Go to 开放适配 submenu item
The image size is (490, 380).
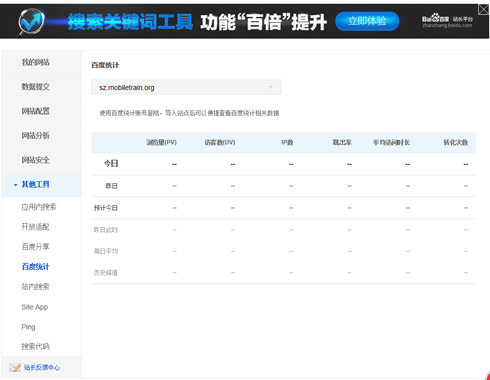pyautogui.click(x=35, y=227)
